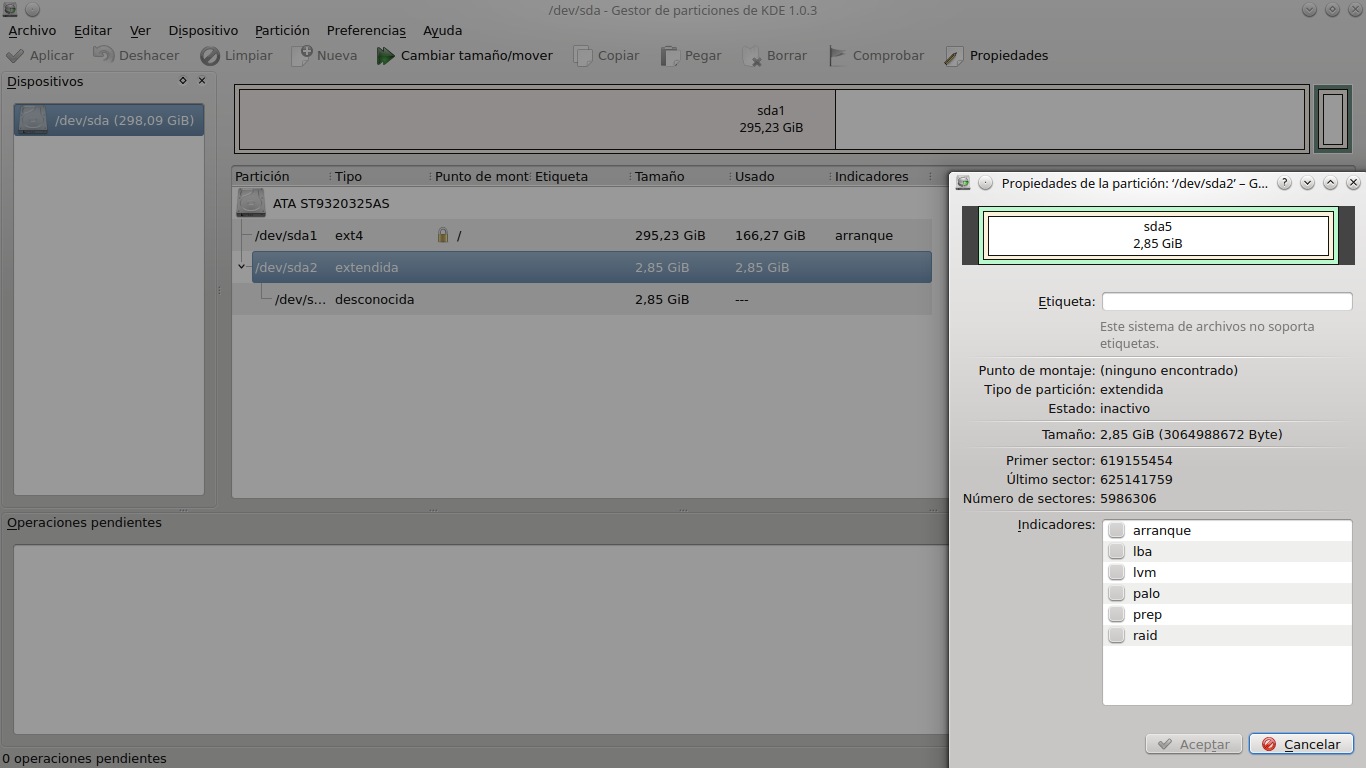Open the Archivo menu
Viewport: 1366px width, 768px height.
[x=32, y=31]
